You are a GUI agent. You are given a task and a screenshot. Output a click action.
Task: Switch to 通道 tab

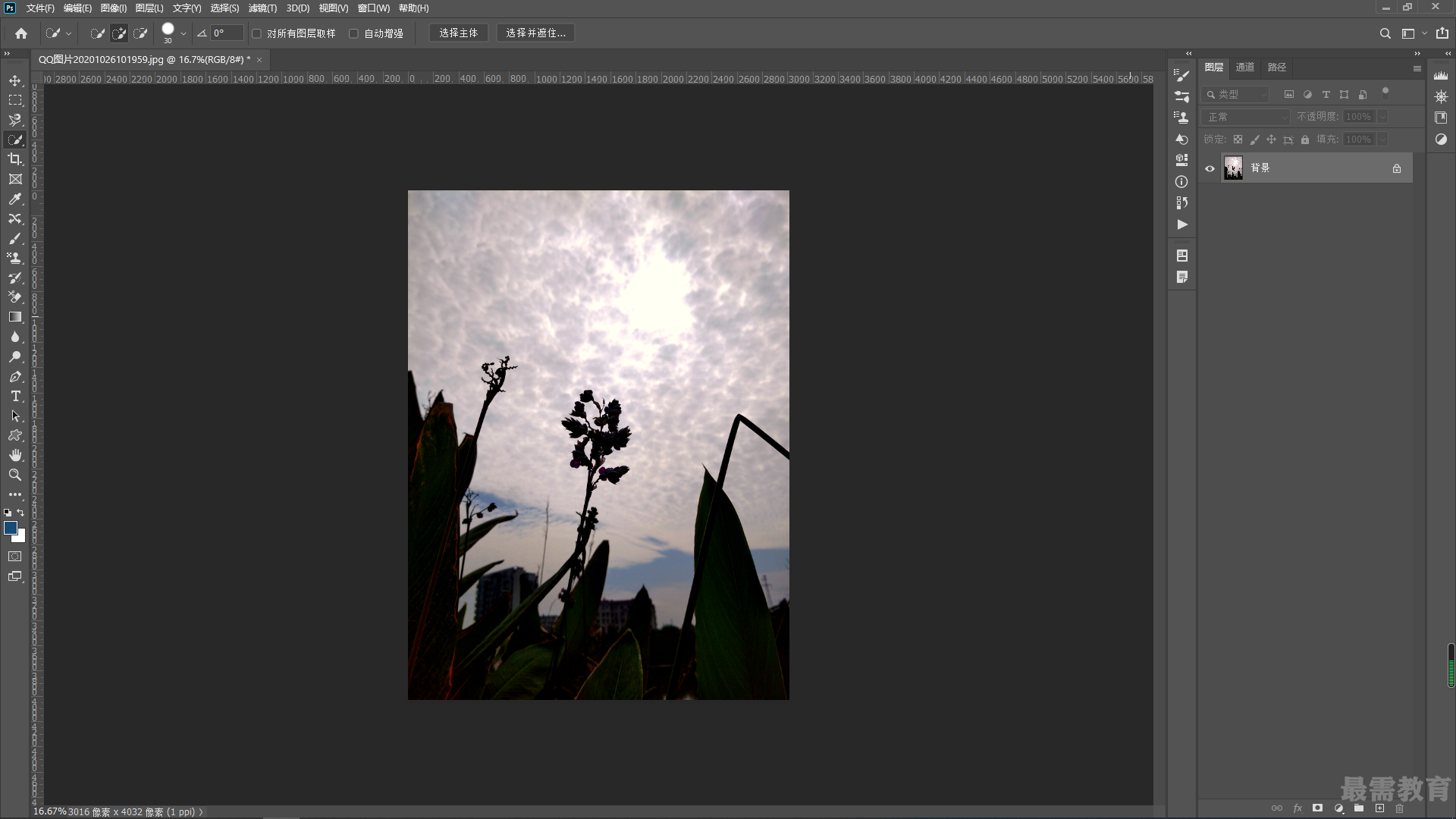pos(1245,67)
